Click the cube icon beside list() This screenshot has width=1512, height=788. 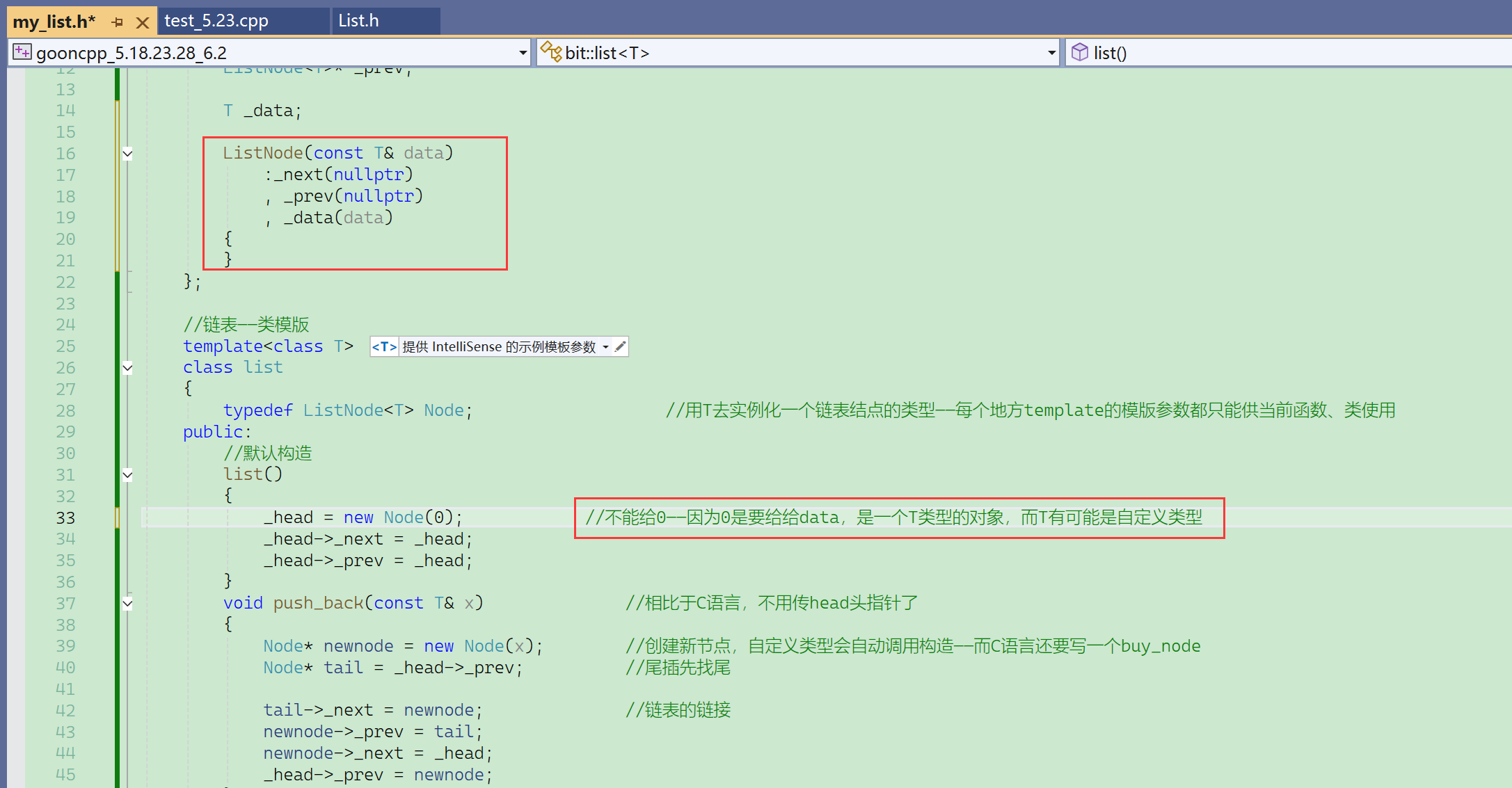click(1079, 52)
